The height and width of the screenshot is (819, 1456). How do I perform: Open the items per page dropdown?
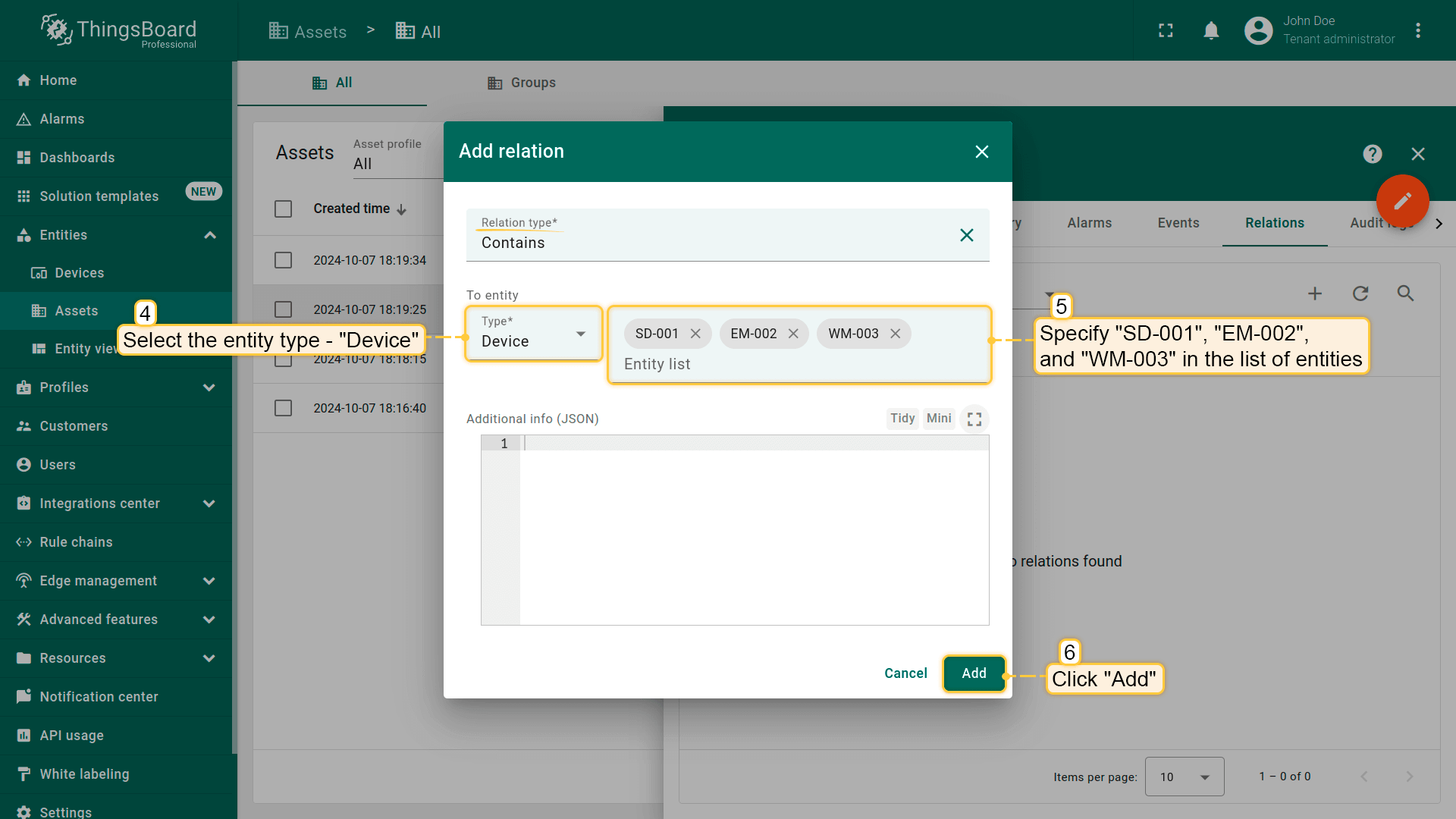click(1184, 777)
